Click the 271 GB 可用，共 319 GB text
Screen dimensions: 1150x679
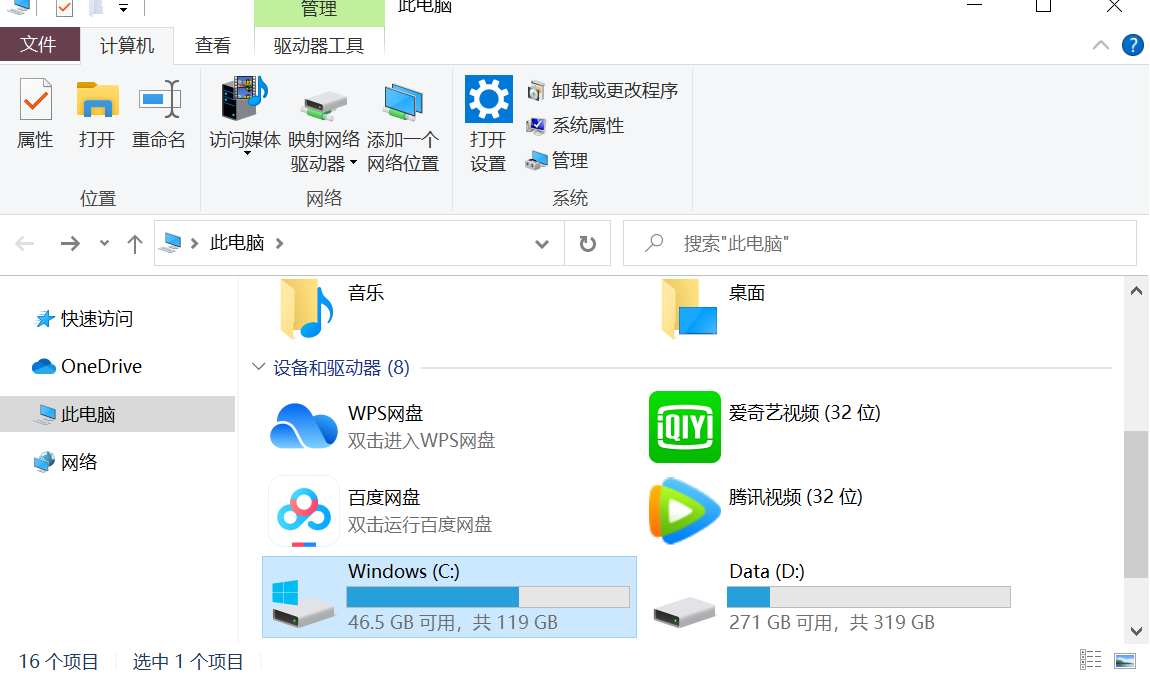point(832,623)
